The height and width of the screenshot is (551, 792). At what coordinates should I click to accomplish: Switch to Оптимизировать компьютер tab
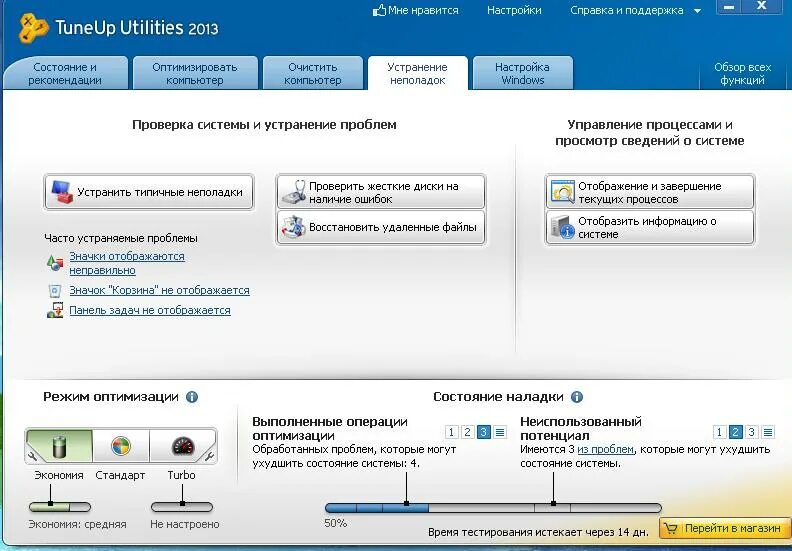(195, 74)
